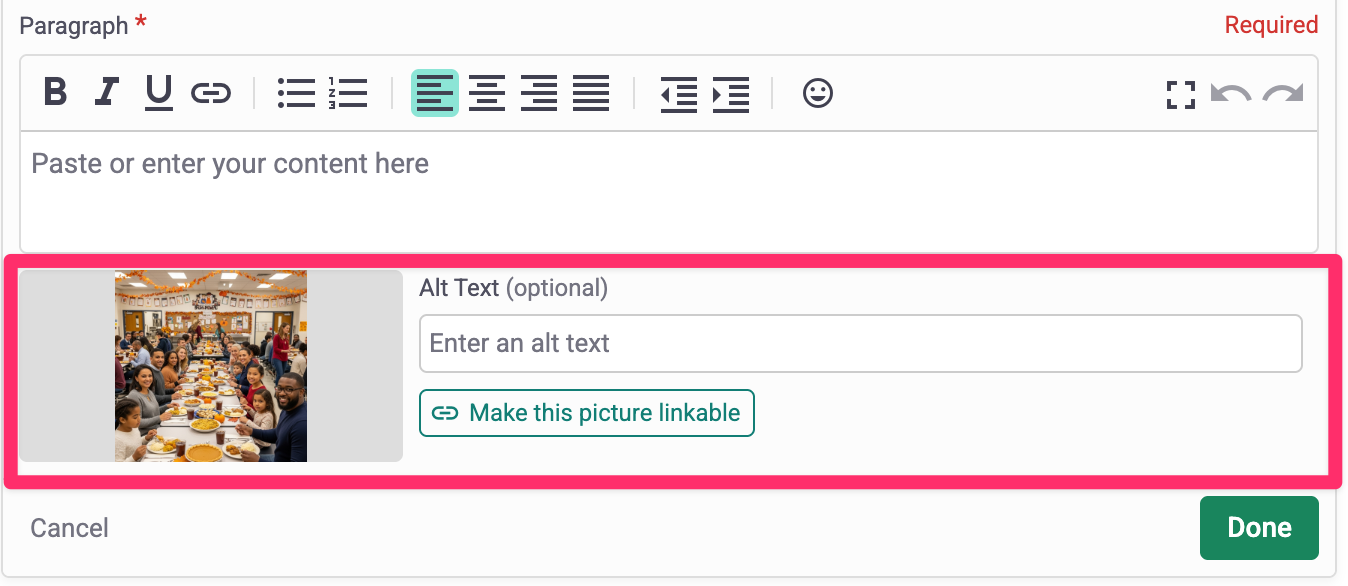1348x586 pixels.
Task: Center align the paragraph text
Action: [487, 93]
